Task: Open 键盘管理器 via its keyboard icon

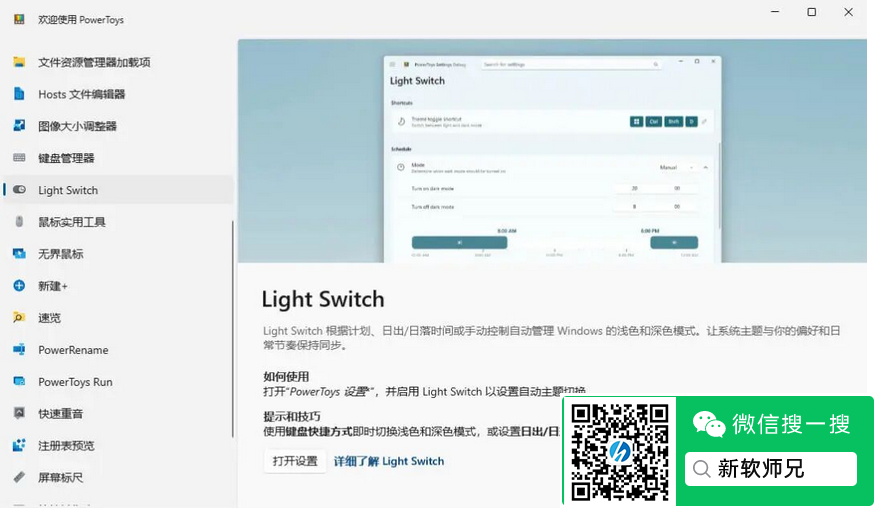Action: point(19,158)
